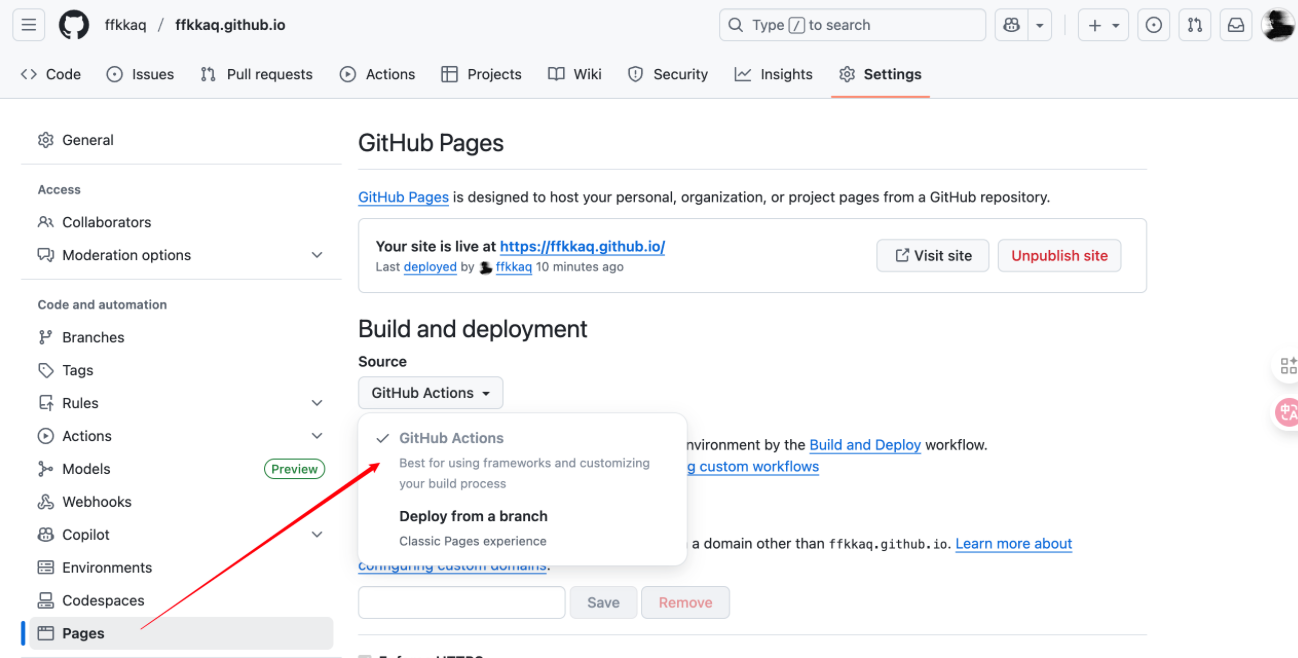Click the GitHub octocat logo
1298x658 pixels.
pos(74,25)
